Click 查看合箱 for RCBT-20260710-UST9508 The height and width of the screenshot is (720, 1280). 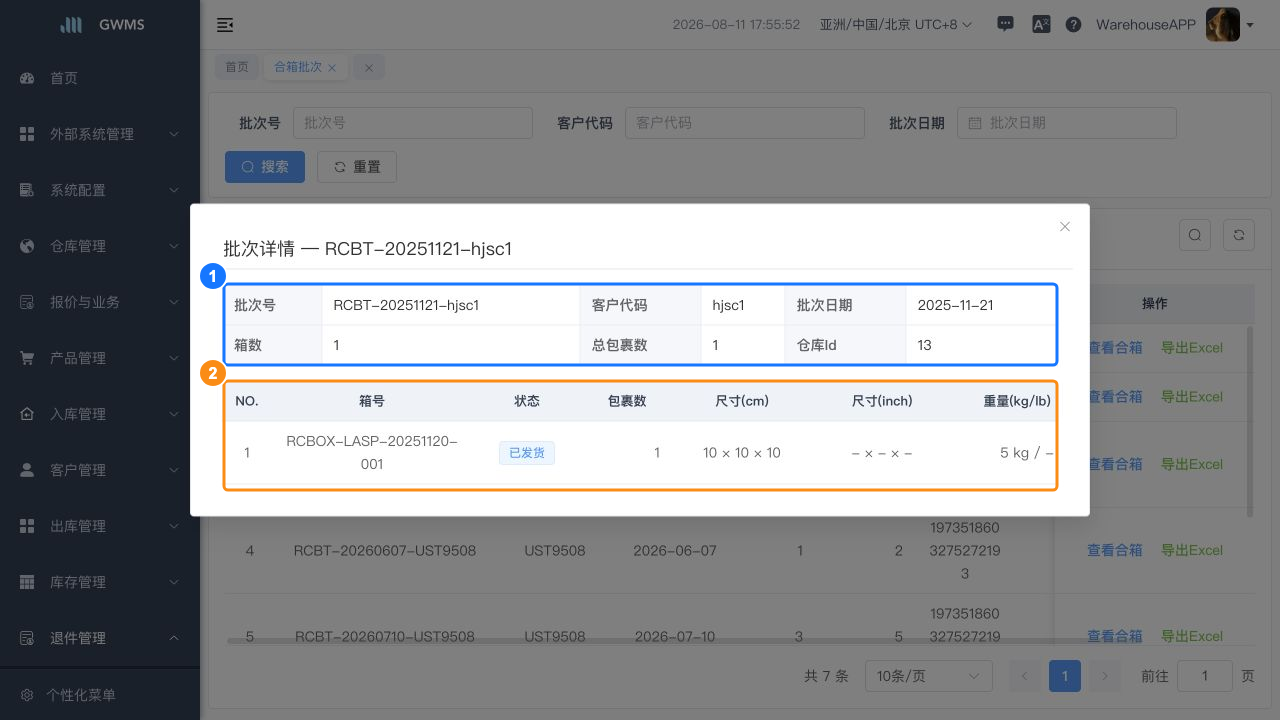1115,636
